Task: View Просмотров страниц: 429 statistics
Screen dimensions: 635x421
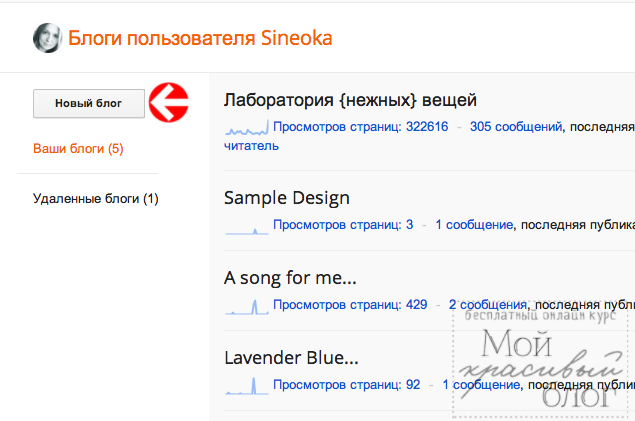Action: pos(350,304)
